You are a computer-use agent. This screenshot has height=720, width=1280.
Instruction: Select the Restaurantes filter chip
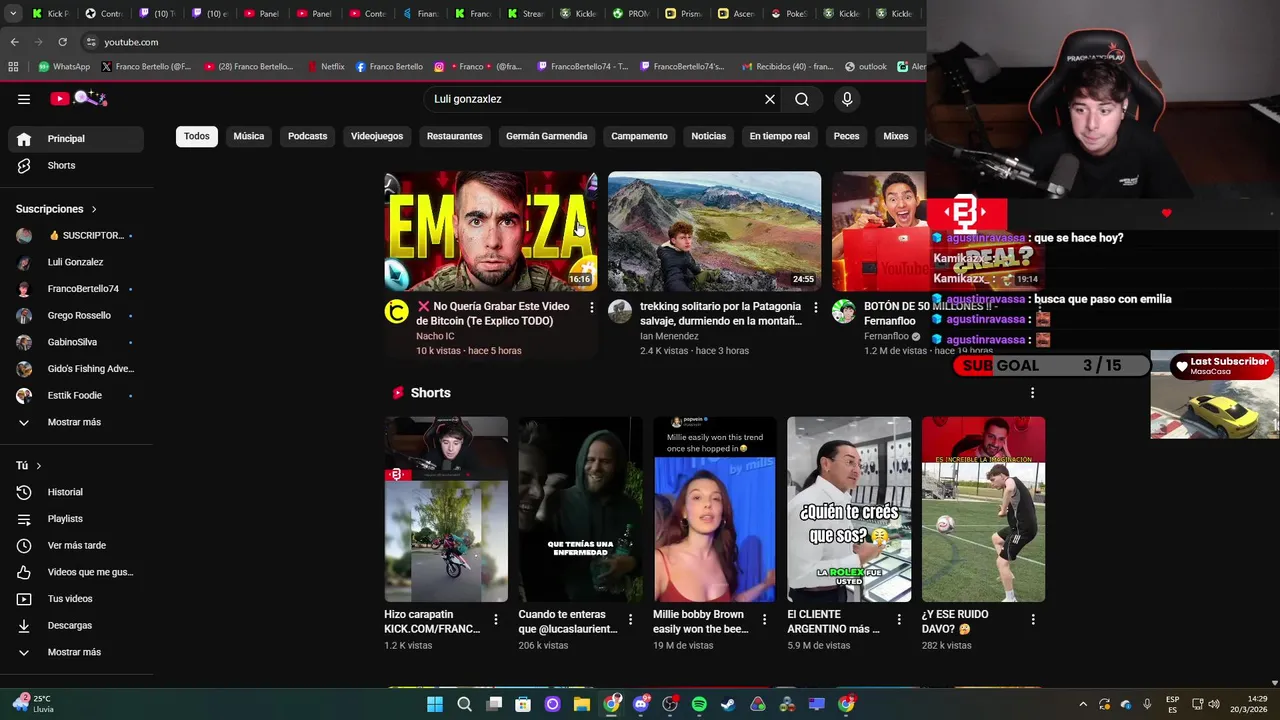click(x=455, y=136)
